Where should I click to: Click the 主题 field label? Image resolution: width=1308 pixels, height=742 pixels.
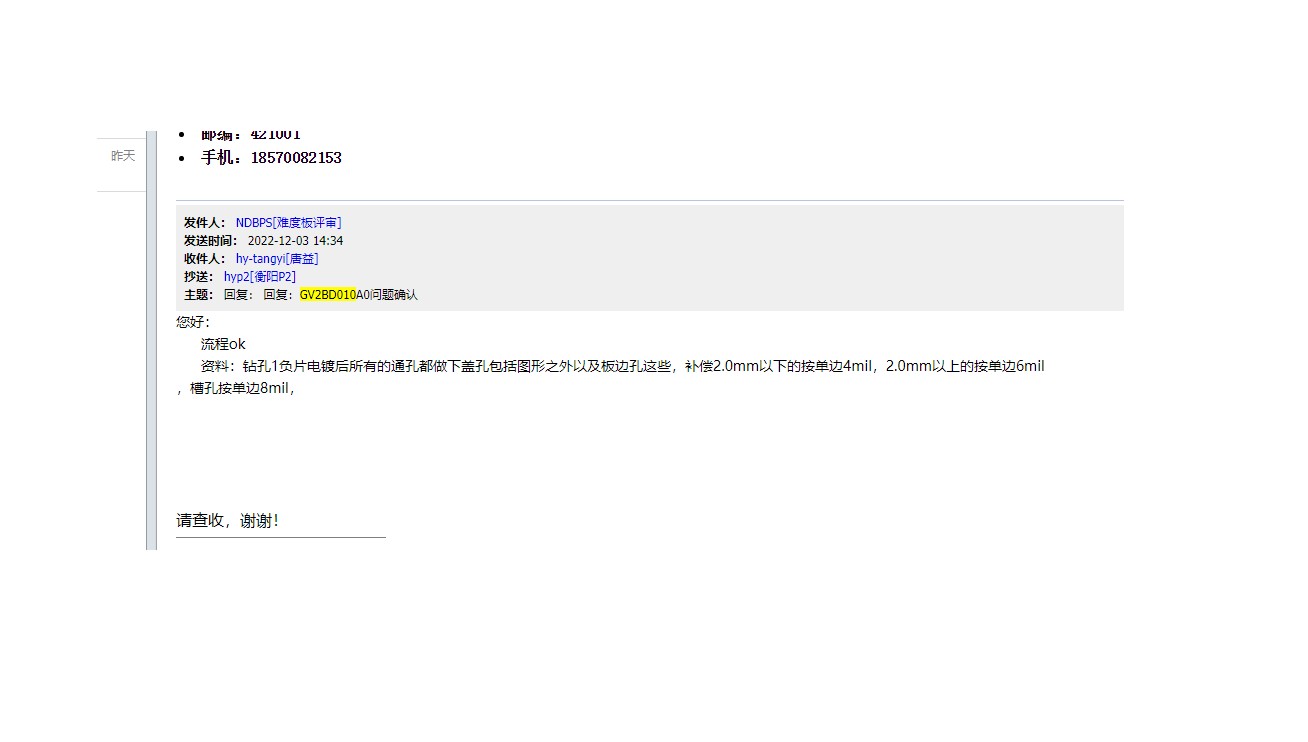click(199, 295)
